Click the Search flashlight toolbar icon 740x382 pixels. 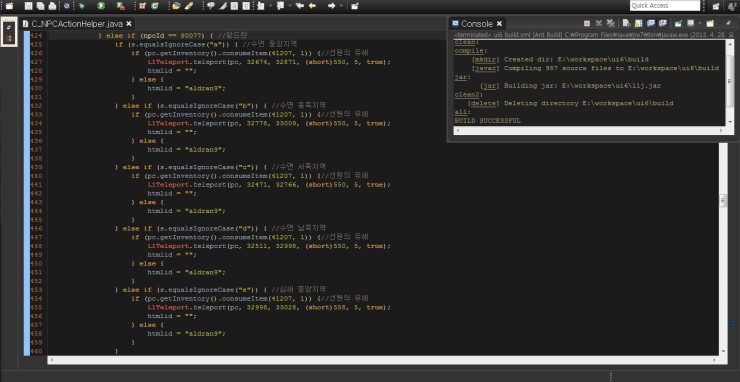(x=189, y=6)
